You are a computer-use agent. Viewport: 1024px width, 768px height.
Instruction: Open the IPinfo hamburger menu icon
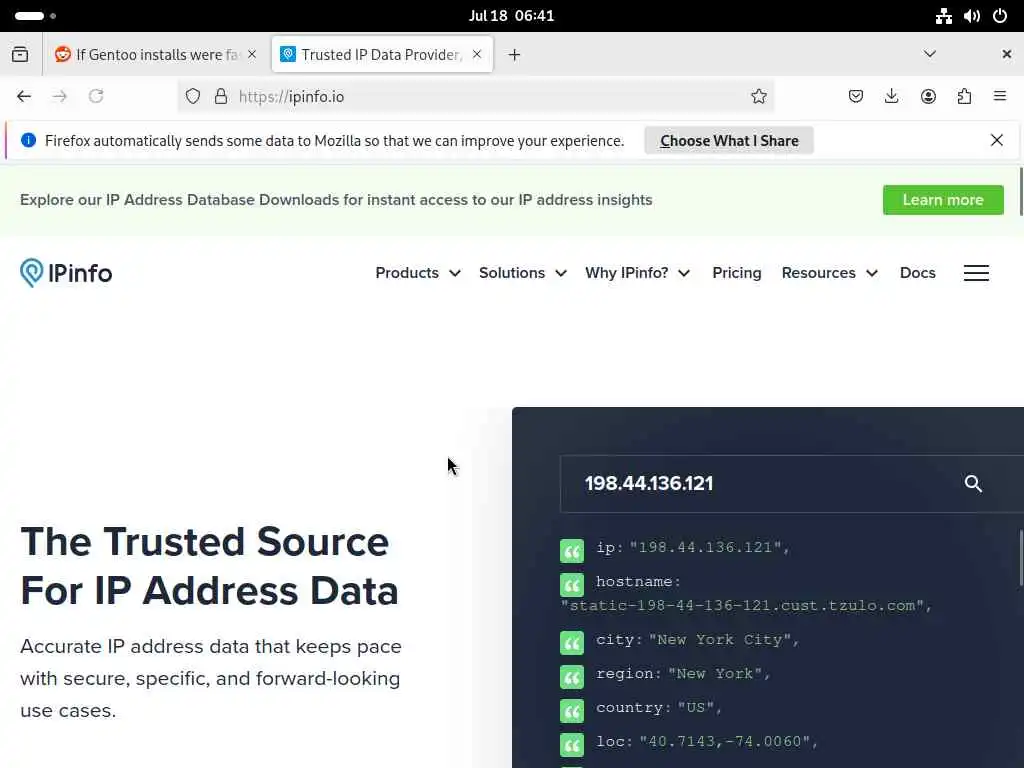(x=976, y=273)
